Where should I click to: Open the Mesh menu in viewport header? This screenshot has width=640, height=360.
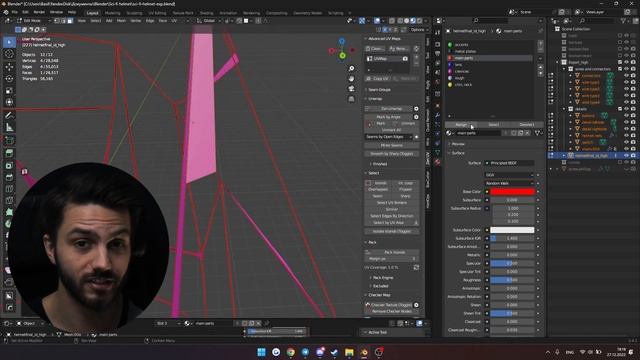click(x=121, y=20)
